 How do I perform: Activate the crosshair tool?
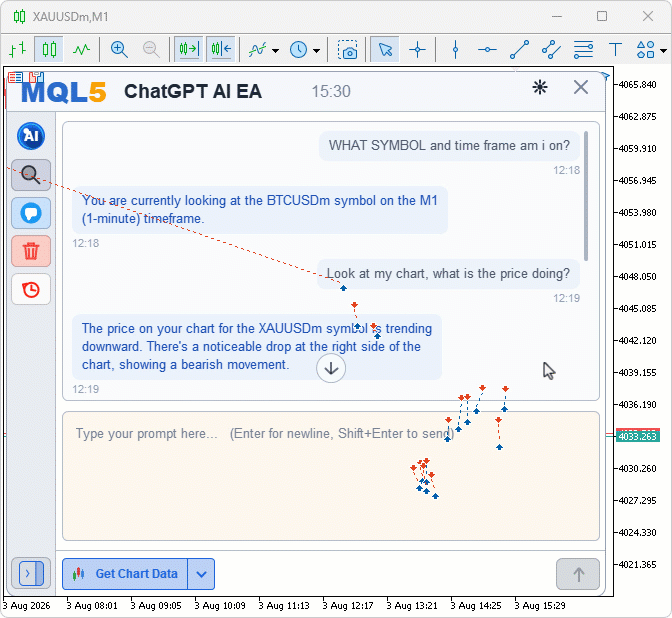pyautogui.click(x=417, y=50)
